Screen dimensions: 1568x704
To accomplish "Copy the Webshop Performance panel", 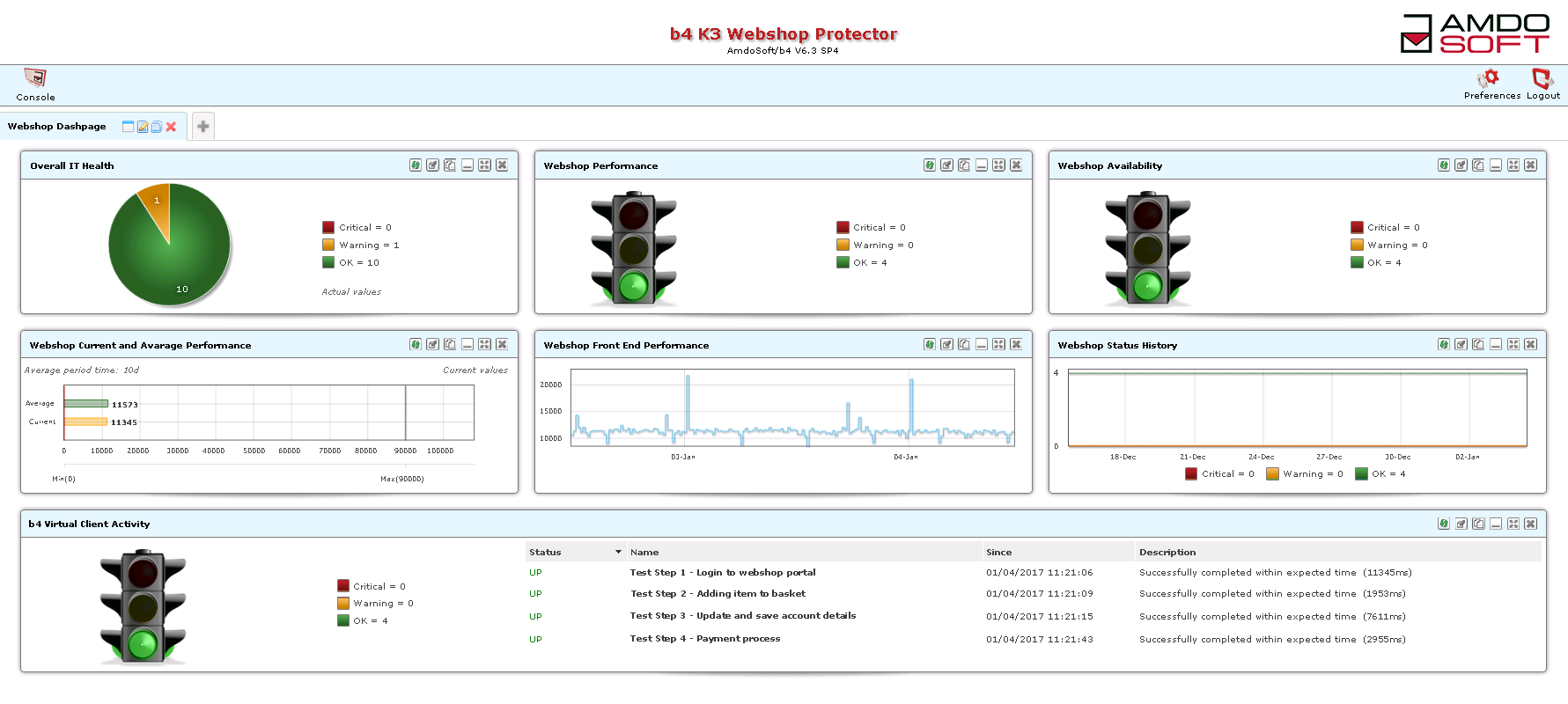I will (x=964, y=165).
